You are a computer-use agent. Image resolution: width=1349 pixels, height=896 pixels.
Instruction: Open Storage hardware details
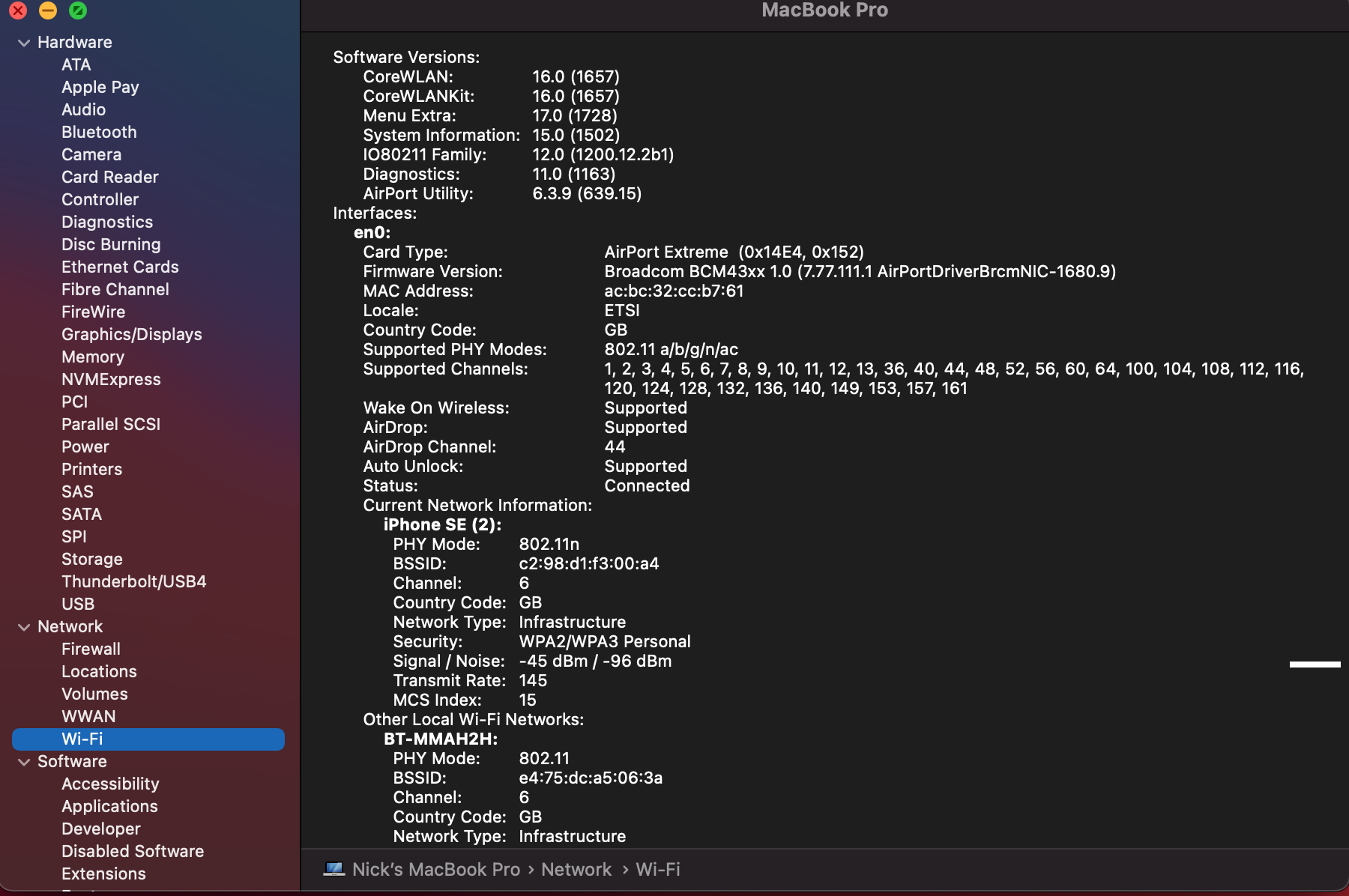(x=92, y=560)
